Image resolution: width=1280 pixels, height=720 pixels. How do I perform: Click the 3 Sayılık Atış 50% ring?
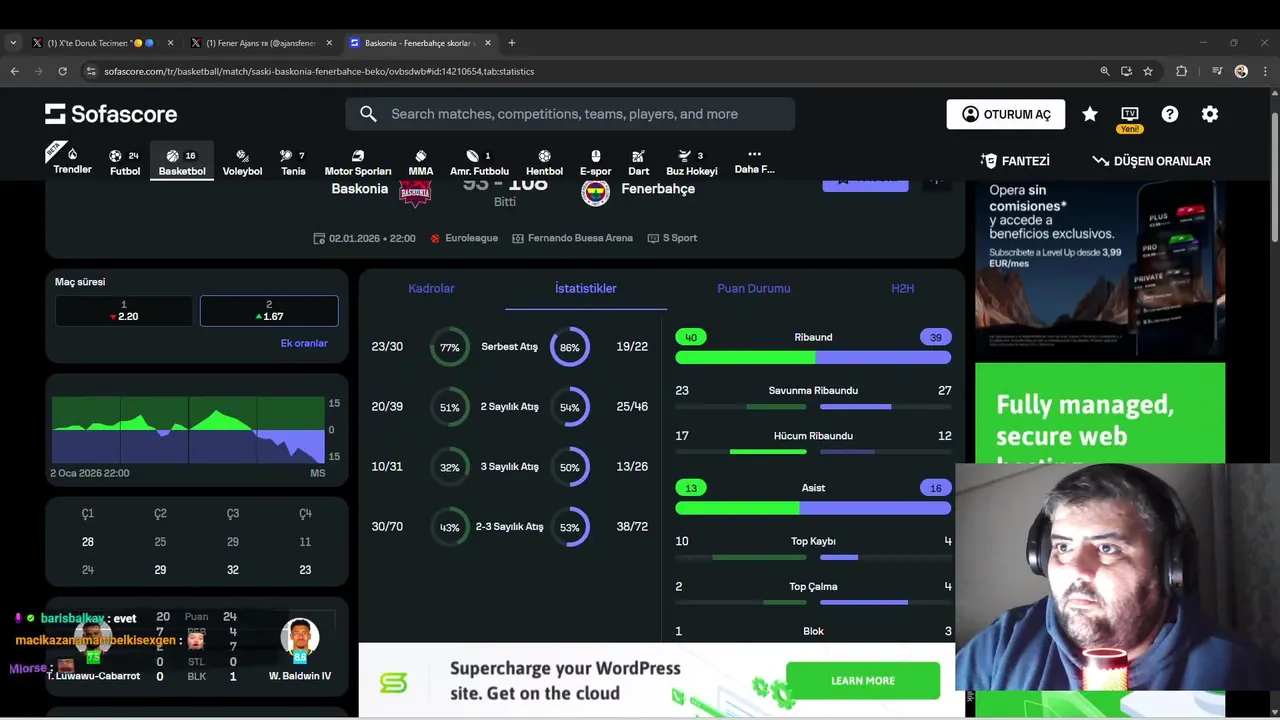pyautogui.click(x=570, y=467)
